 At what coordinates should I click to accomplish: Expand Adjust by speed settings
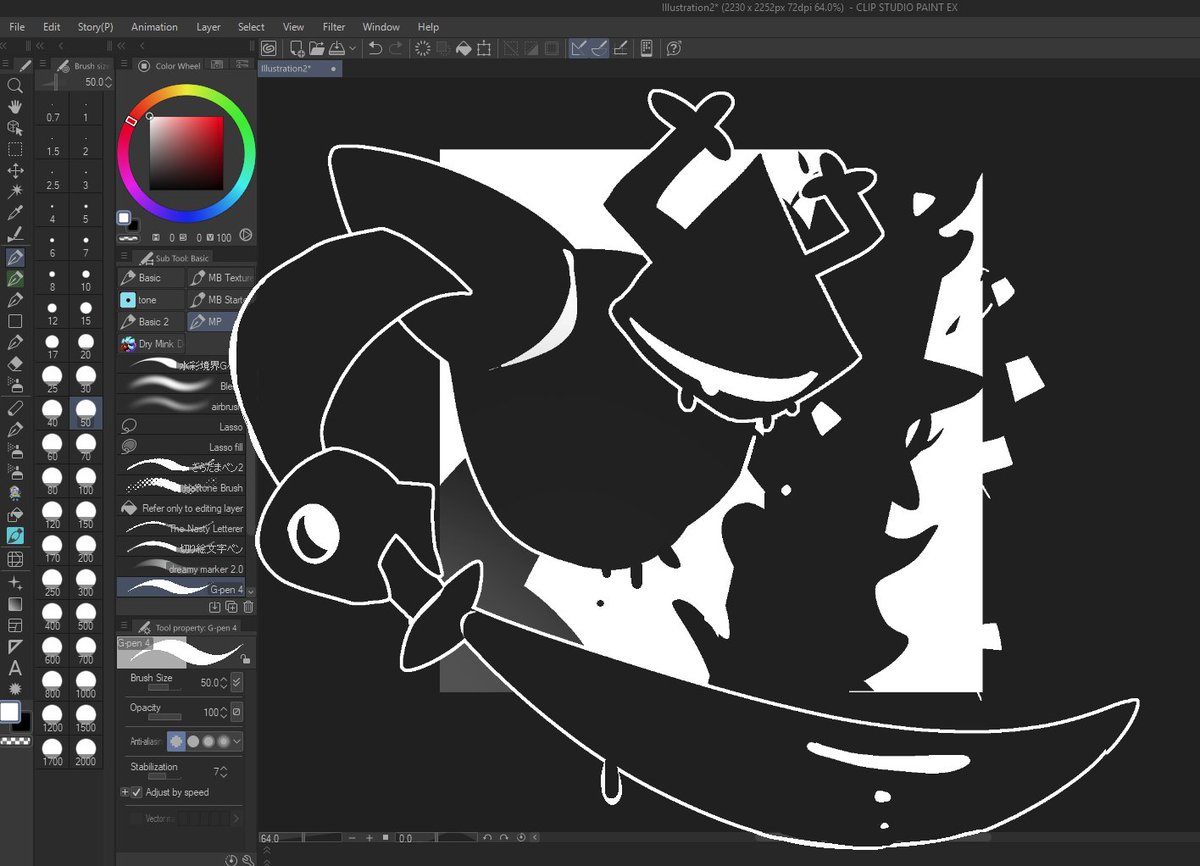125,792
